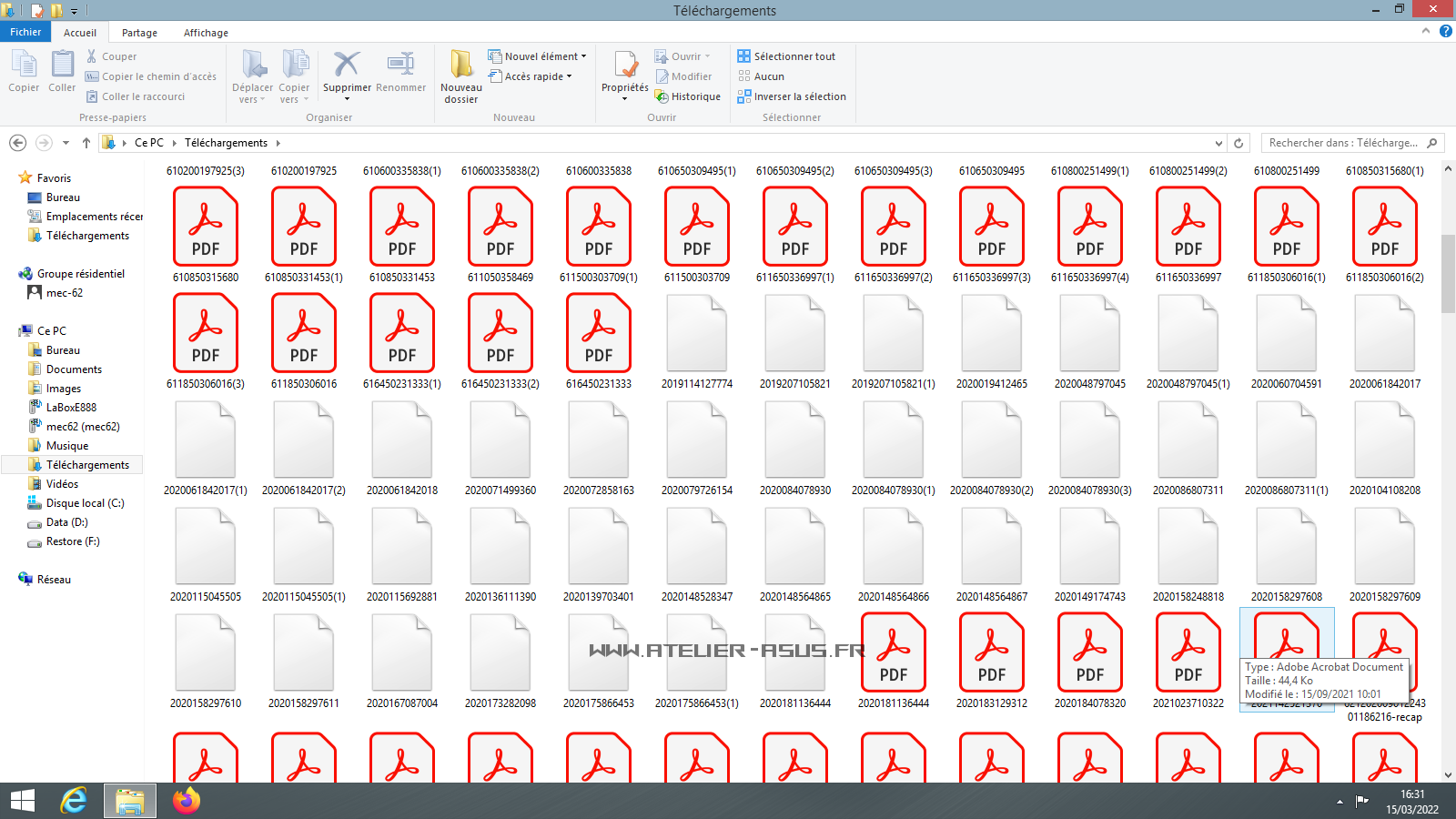
Task: Select the Documents folder in the sidebar
Action: pos(74,369)
